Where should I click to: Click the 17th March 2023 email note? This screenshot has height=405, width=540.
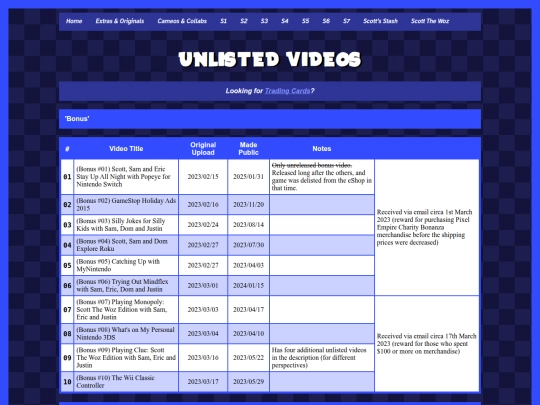(426, 344)
